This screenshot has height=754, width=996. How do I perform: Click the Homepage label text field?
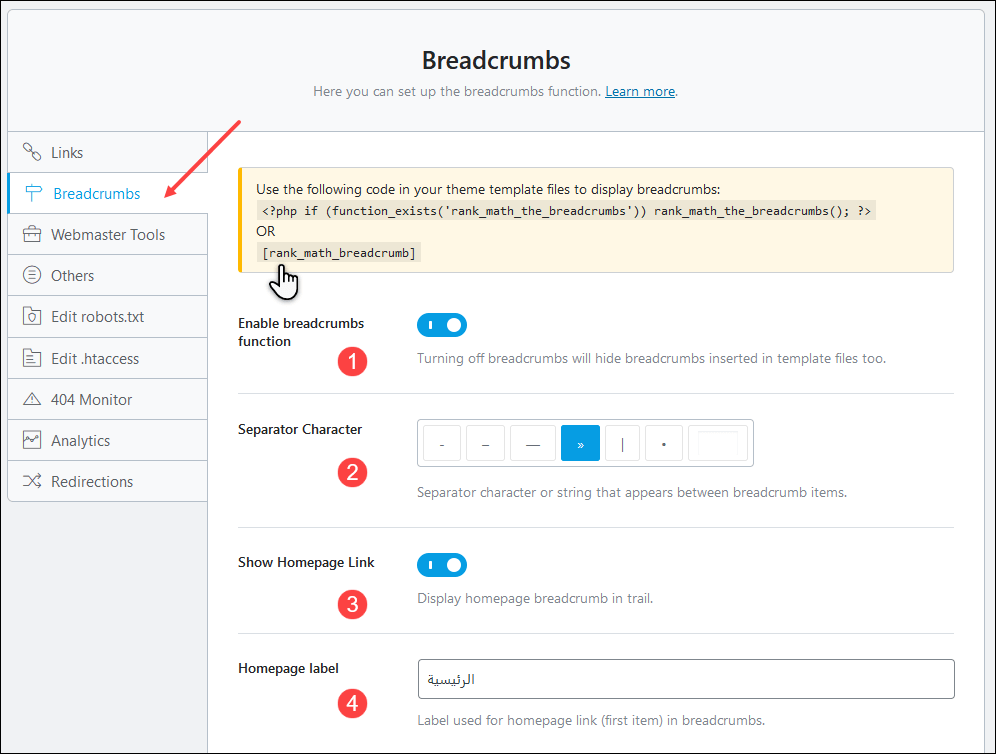point(685,678)
